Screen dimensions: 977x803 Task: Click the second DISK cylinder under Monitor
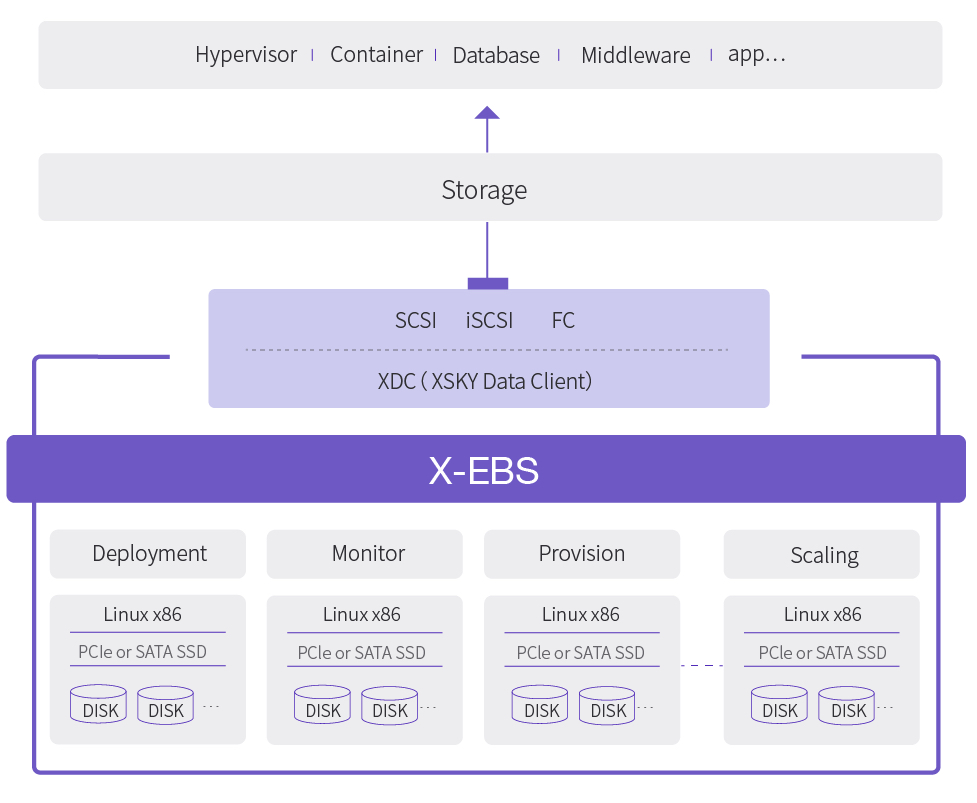click(389, 705)
